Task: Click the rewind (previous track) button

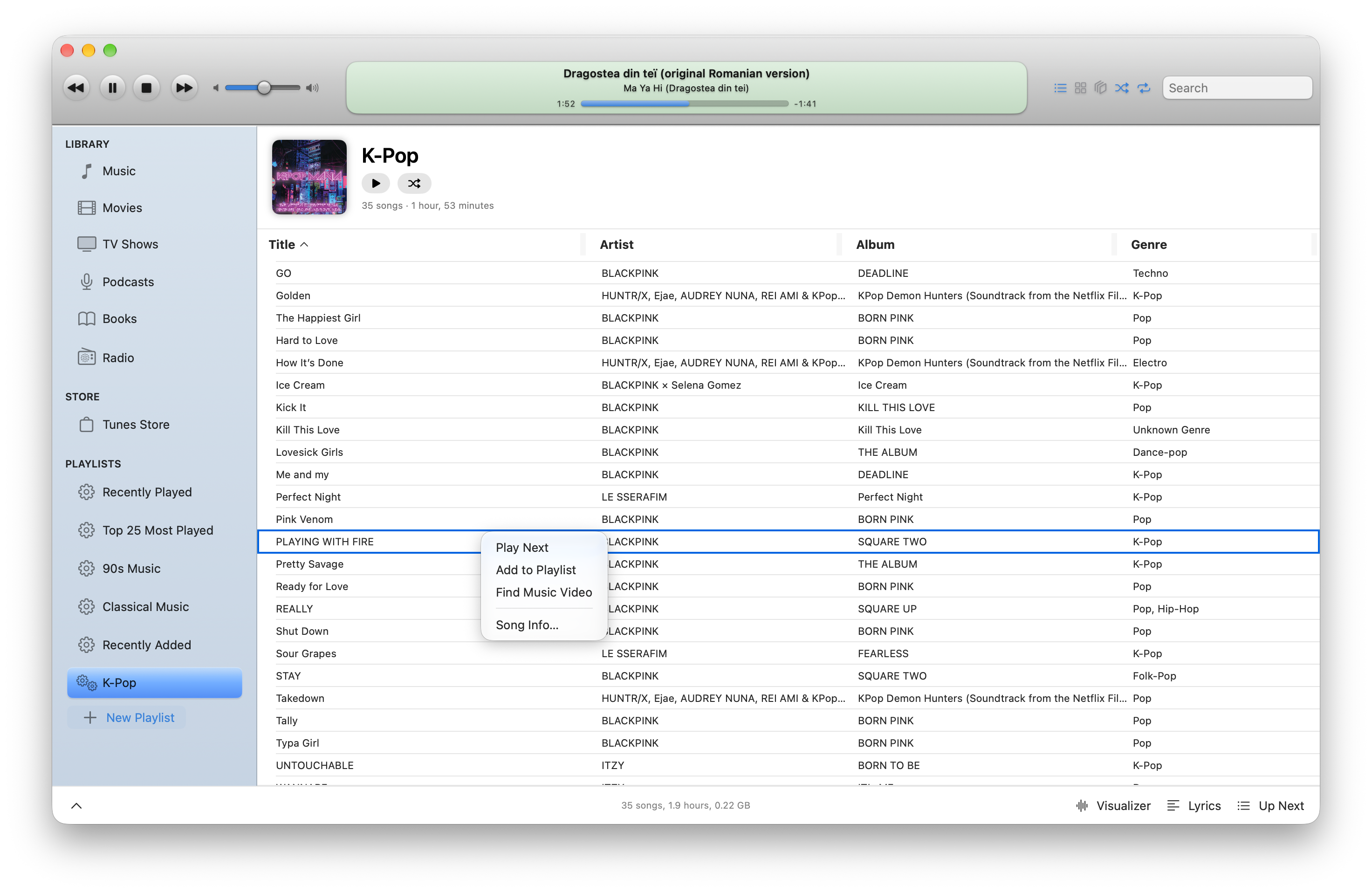Action: point(76,88)
